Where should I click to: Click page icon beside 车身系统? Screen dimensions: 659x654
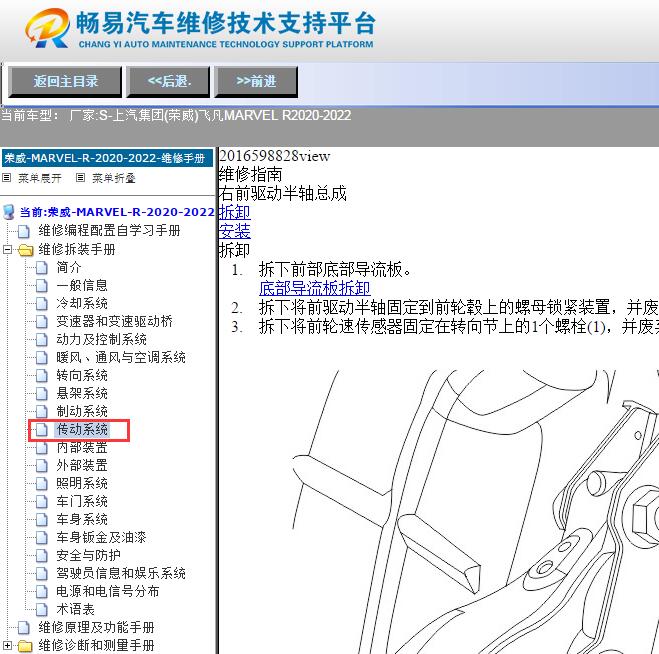pyautogui.click(x=42, y=520)
